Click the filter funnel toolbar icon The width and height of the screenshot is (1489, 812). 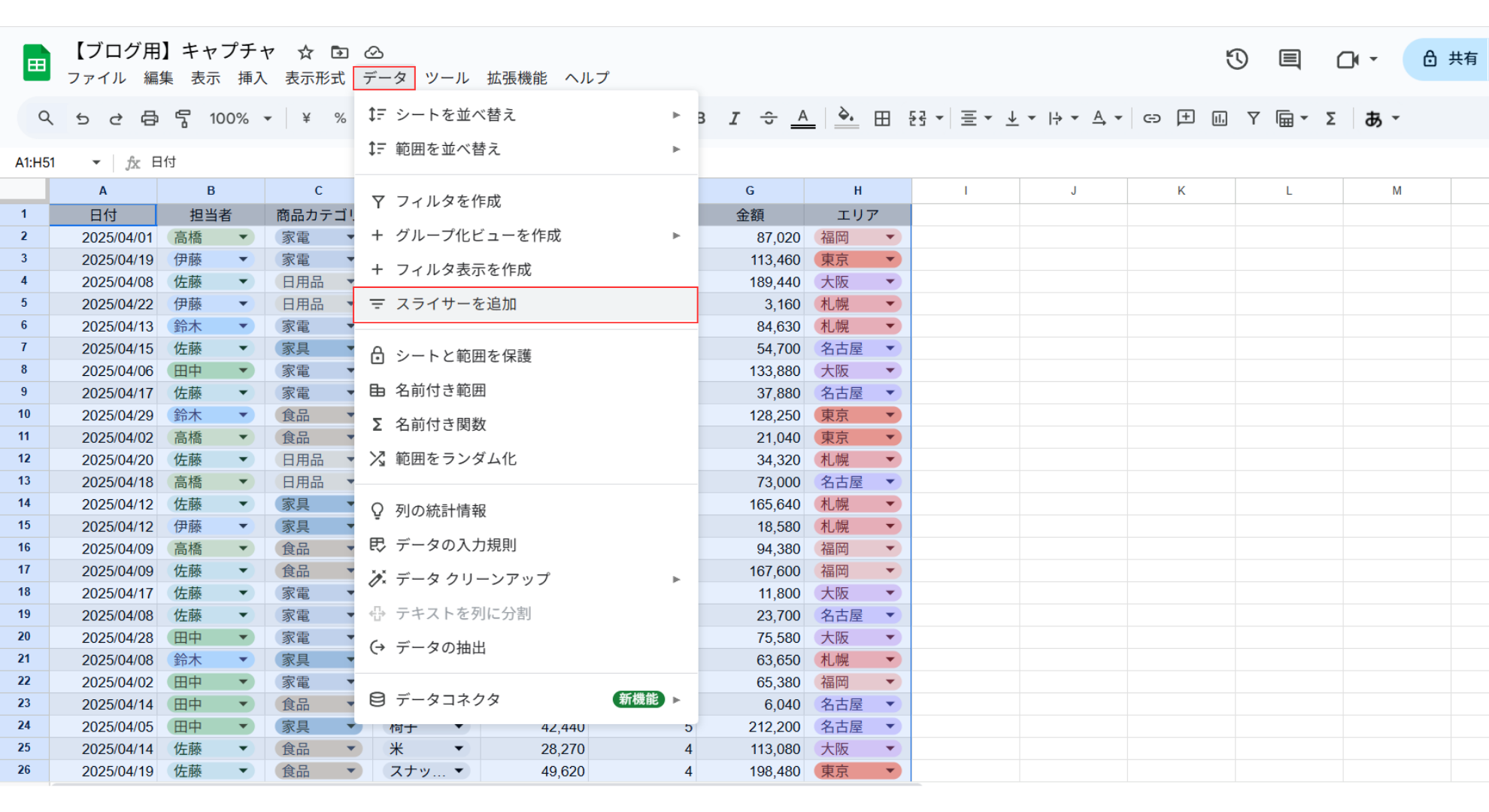[1254, 118]
